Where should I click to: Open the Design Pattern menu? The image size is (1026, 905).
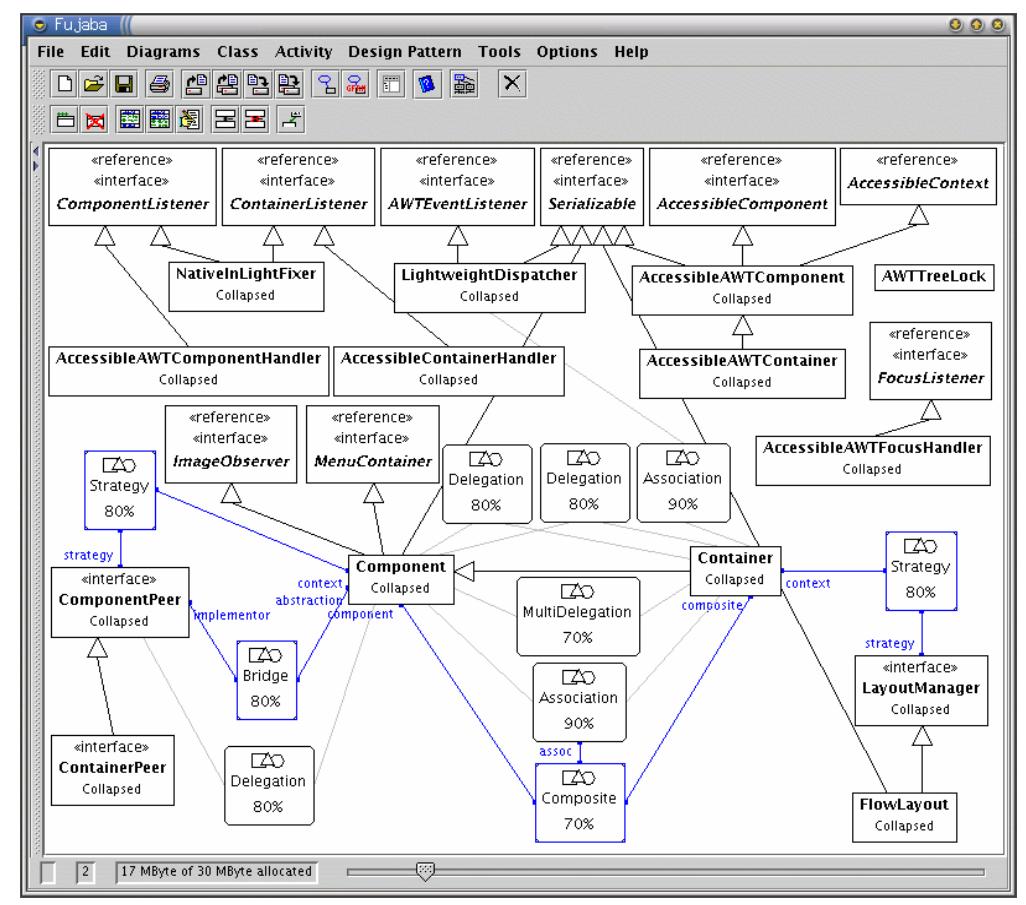coord(404,52)
